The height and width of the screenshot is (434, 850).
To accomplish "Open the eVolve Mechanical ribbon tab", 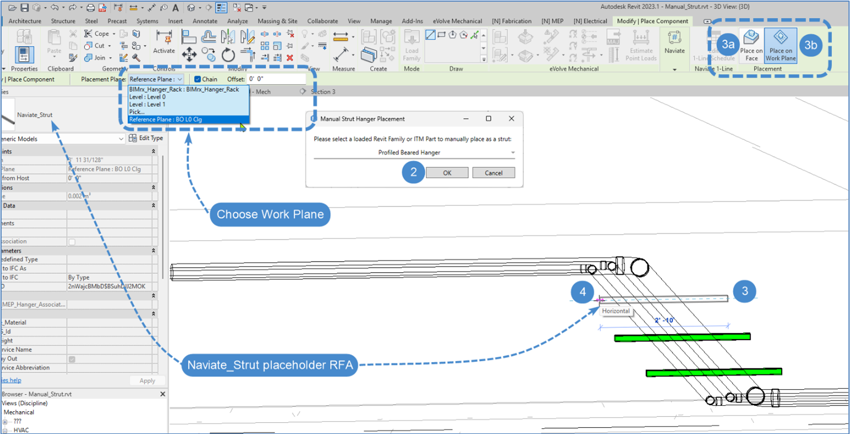I will [x=458, y=21].
